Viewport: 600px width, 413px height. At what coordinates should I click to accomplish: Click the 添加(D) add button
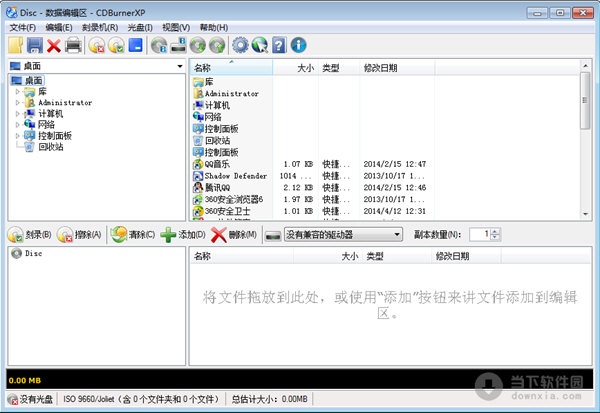pos(183,235)
